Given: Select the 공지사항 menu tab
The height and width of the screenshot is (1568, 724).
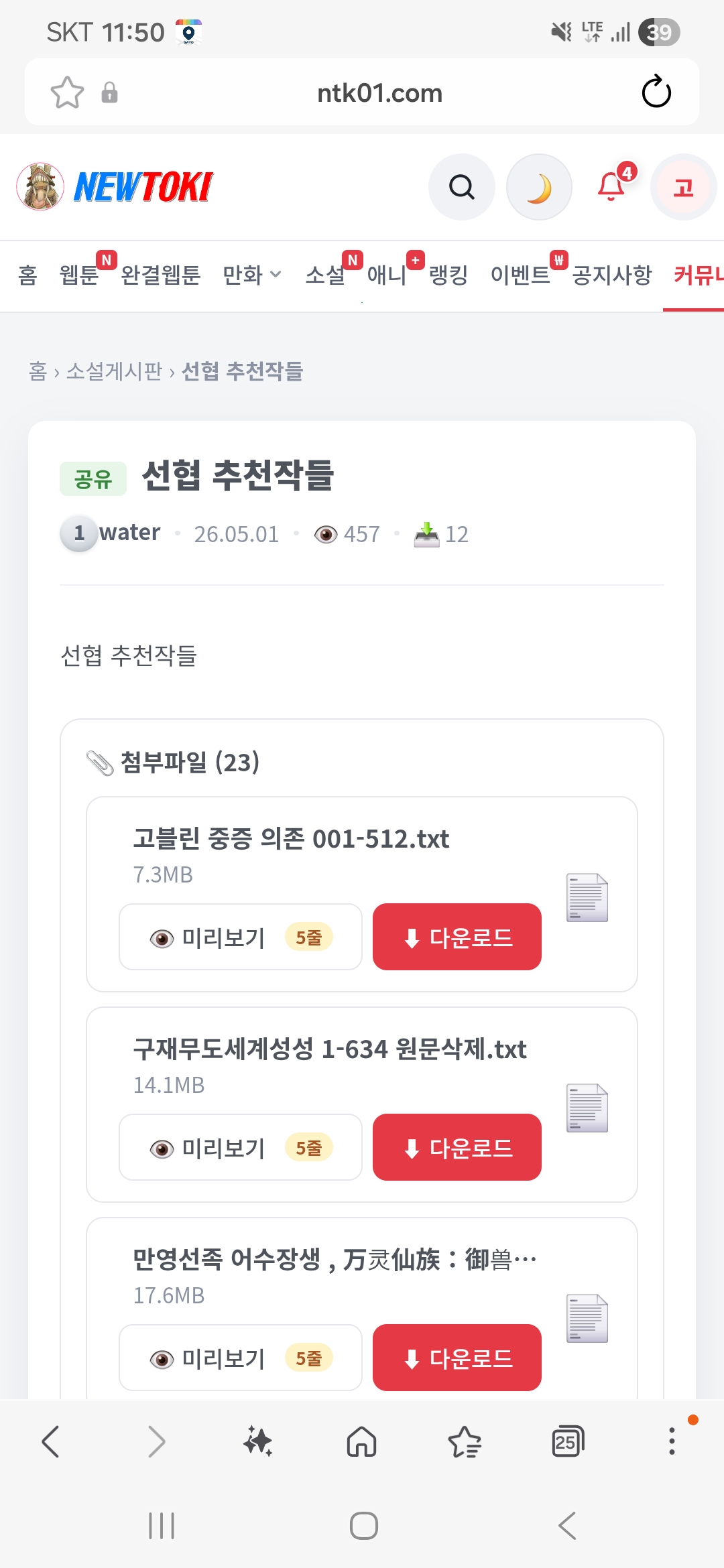Looking at the screenshot, I should coord(612,275).
